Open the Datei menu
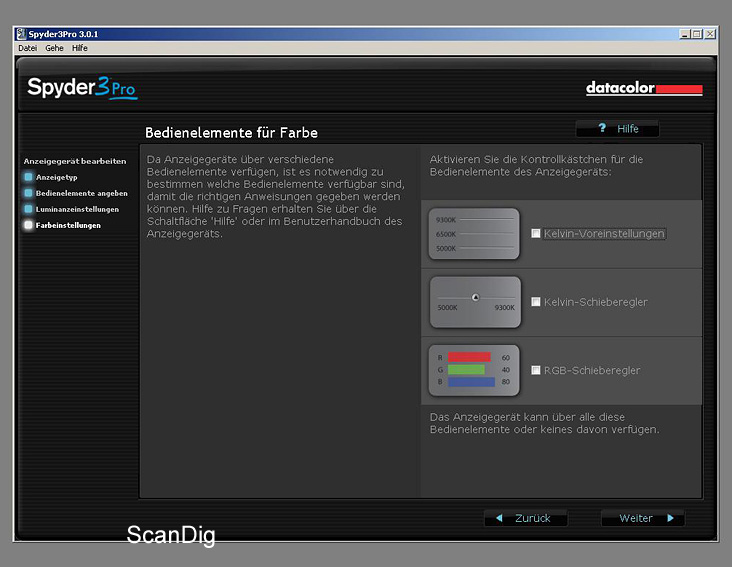732x567 pixels. (x=28, y=48)
